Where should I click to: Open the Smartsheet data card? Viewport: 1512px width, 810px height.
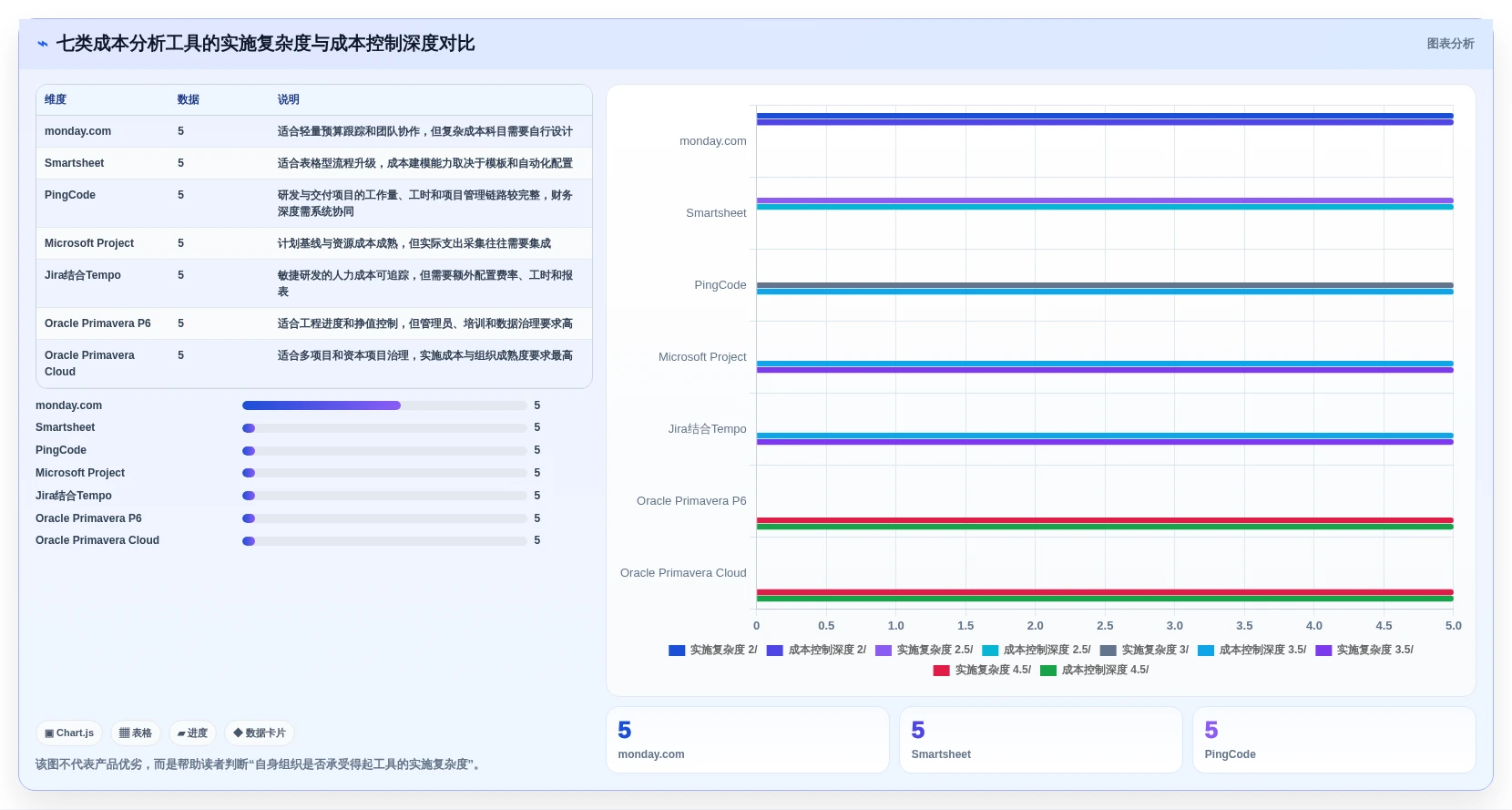coord(1041,740)
